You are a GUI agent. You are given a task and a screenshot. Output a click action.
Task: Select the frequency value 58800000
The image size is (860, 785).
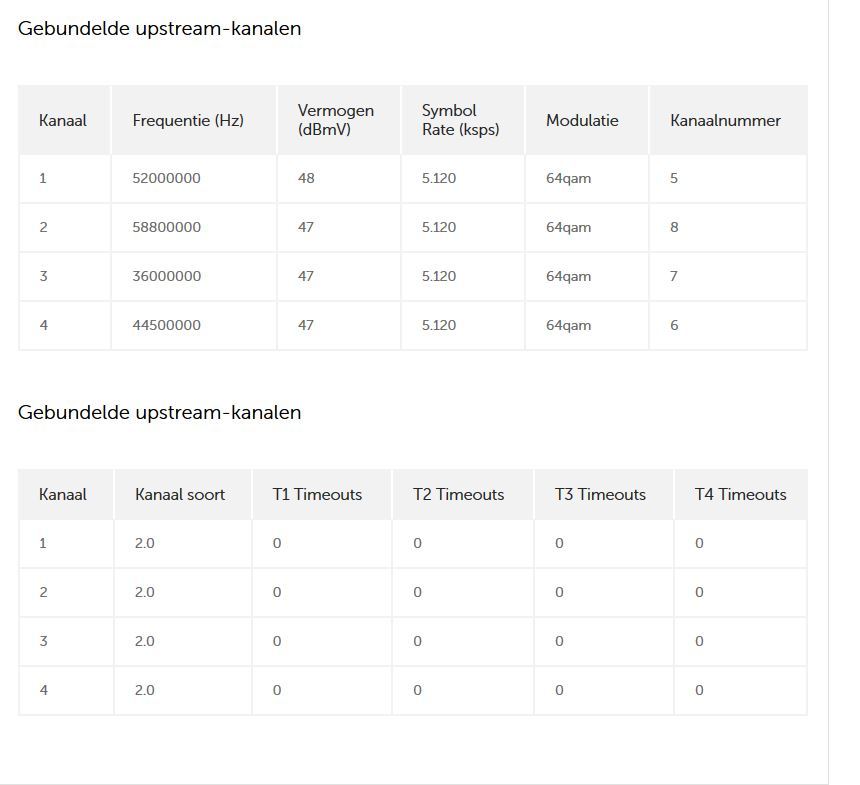click(x=166, y=227)
